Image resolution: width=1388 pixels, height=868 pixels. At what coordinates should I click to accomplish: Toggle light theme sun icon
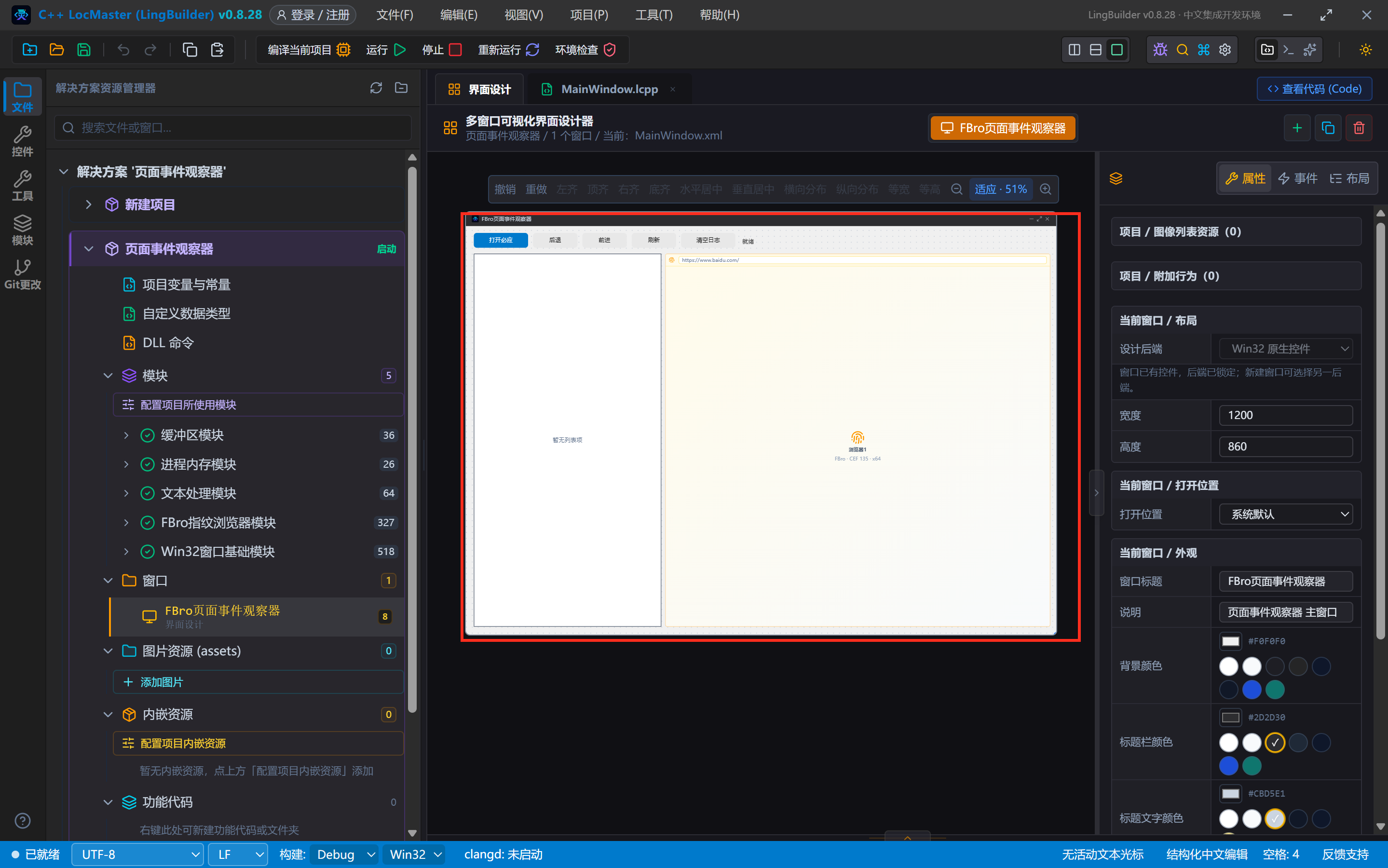pos(1365,50)
